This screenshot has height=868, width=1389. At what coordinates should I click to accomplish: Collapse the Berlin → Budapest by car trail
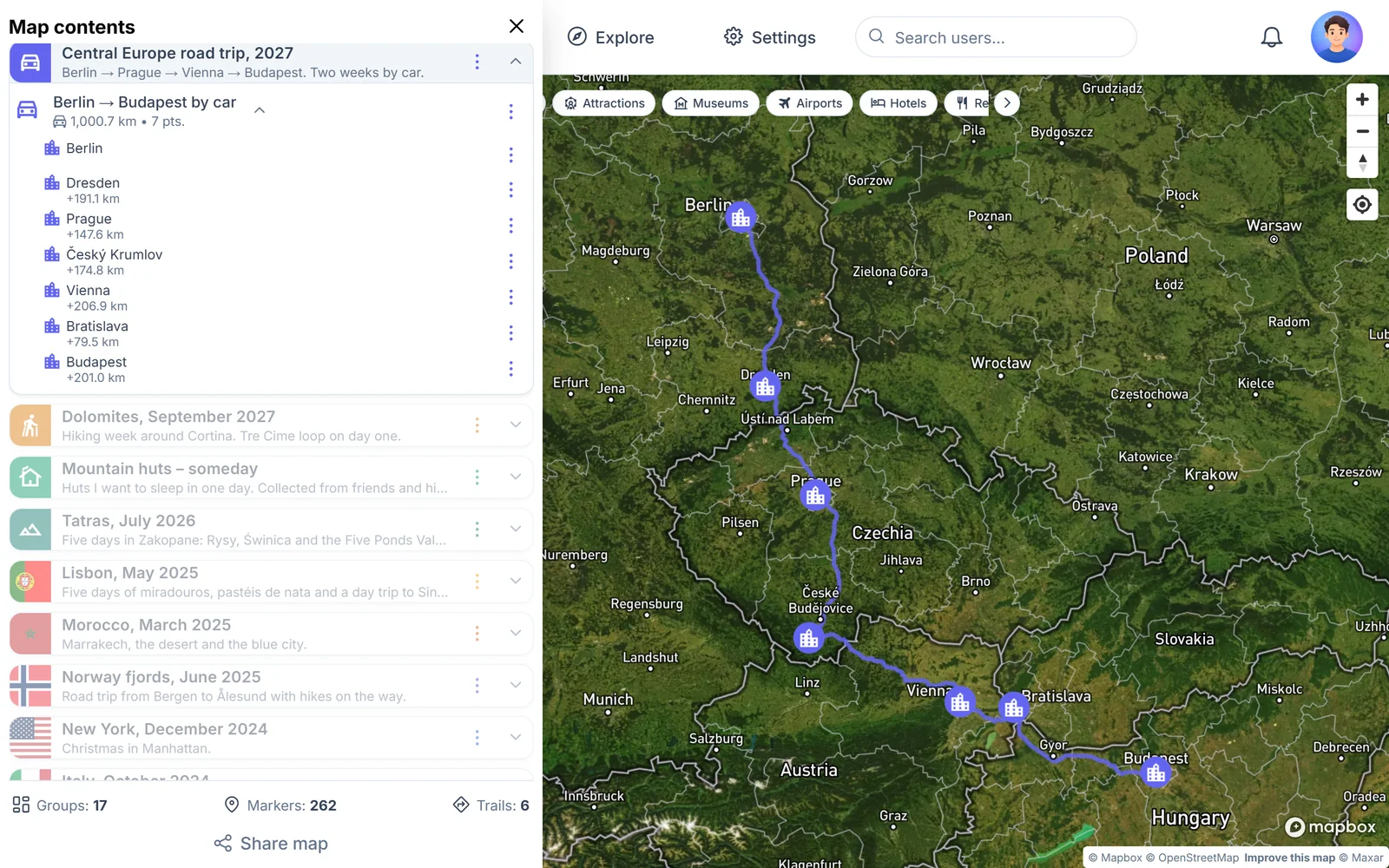pos(259,110)
